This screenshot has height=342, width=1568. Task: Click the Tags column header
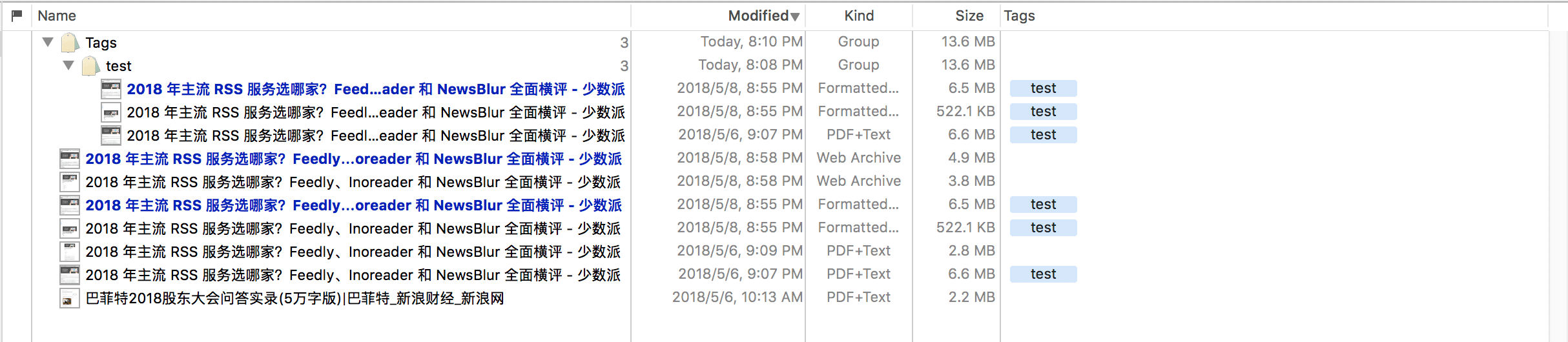click(x=1019, y=15)
